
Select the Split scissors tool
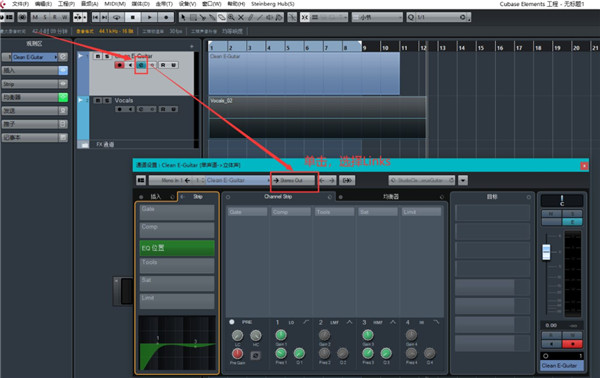pyautogui.click(x=203, y=17)
